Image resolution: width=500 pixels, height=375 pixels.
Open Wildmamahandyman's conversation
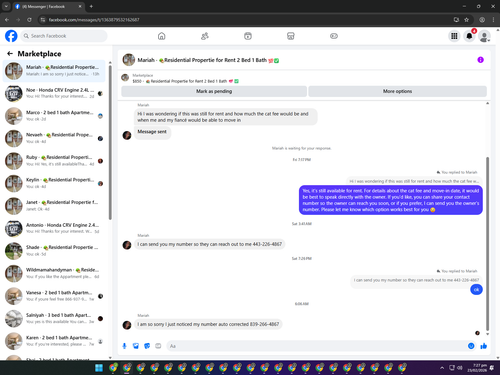54,273
